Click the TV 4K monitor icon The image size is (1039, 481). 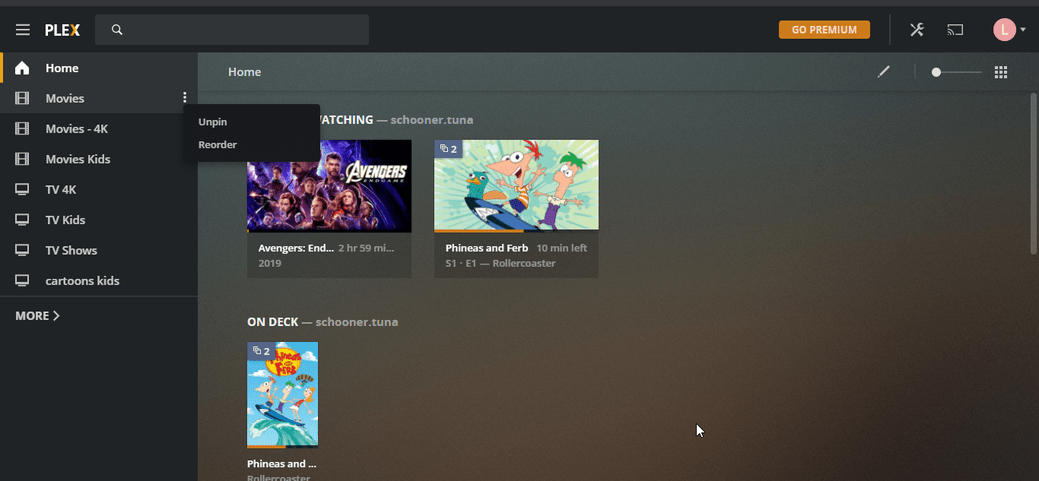click(x=22, y=190)
